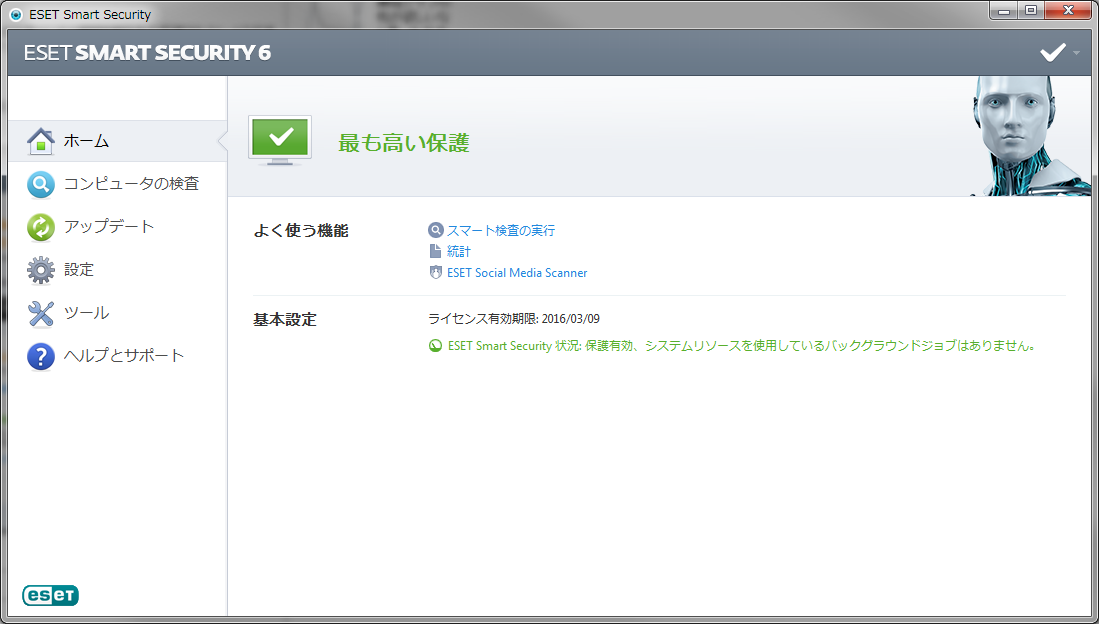Select ホーム in the sidebar

(118, 142)
